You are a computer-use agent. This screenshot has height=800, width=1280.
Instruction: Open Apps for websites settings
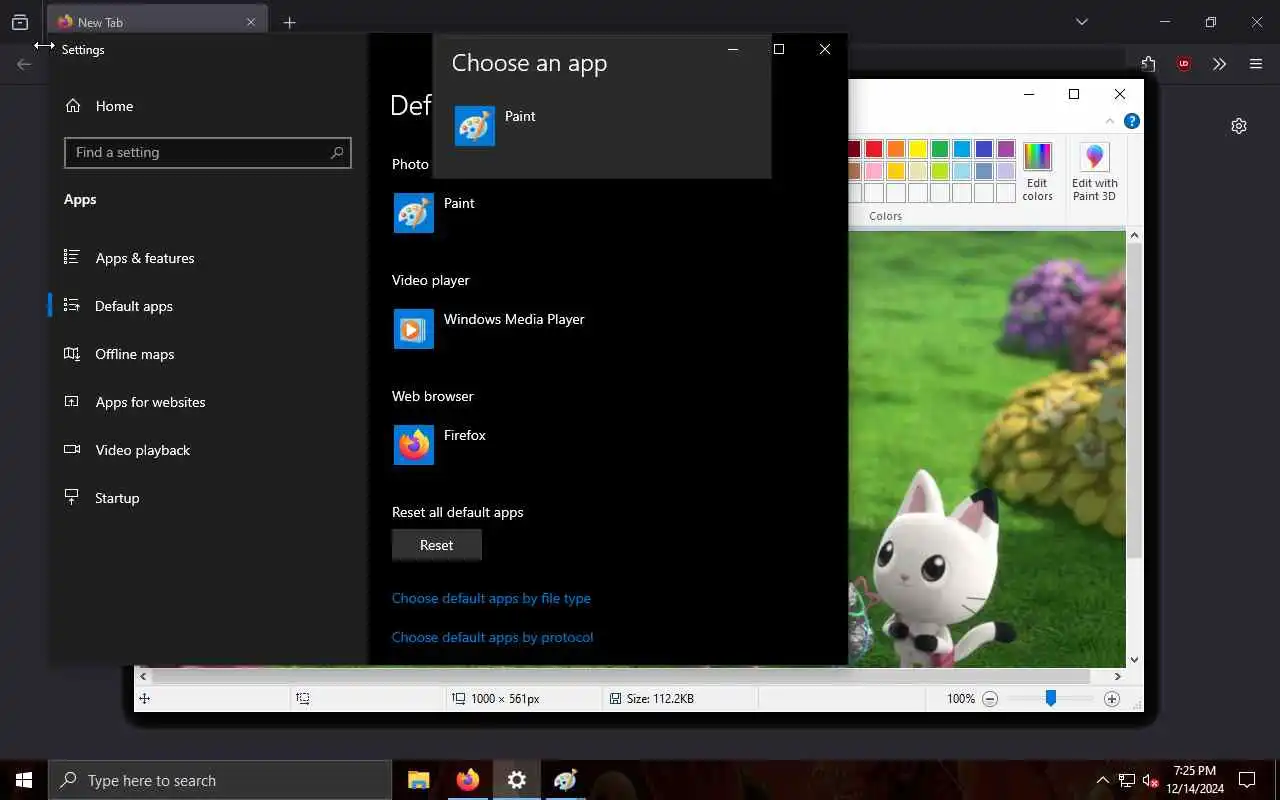coord(134,402)
